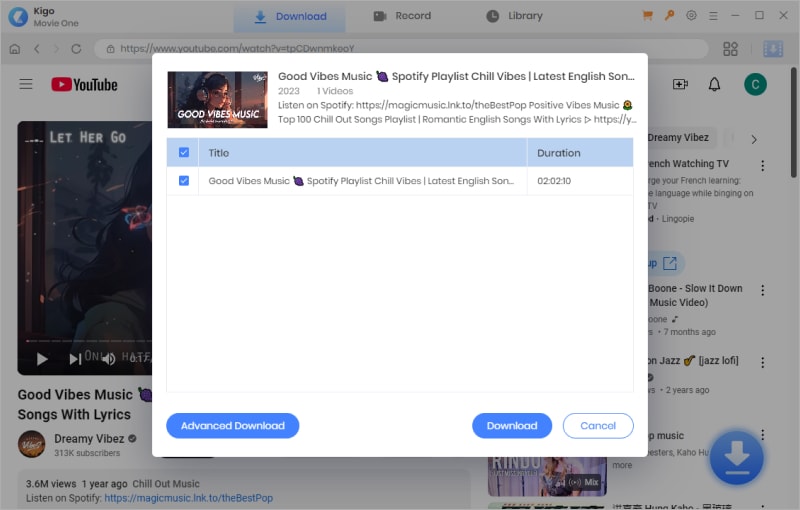This screenshot has width=800, height=510.
Task: Open the account avatar labeled C
Action: [755, 84]
